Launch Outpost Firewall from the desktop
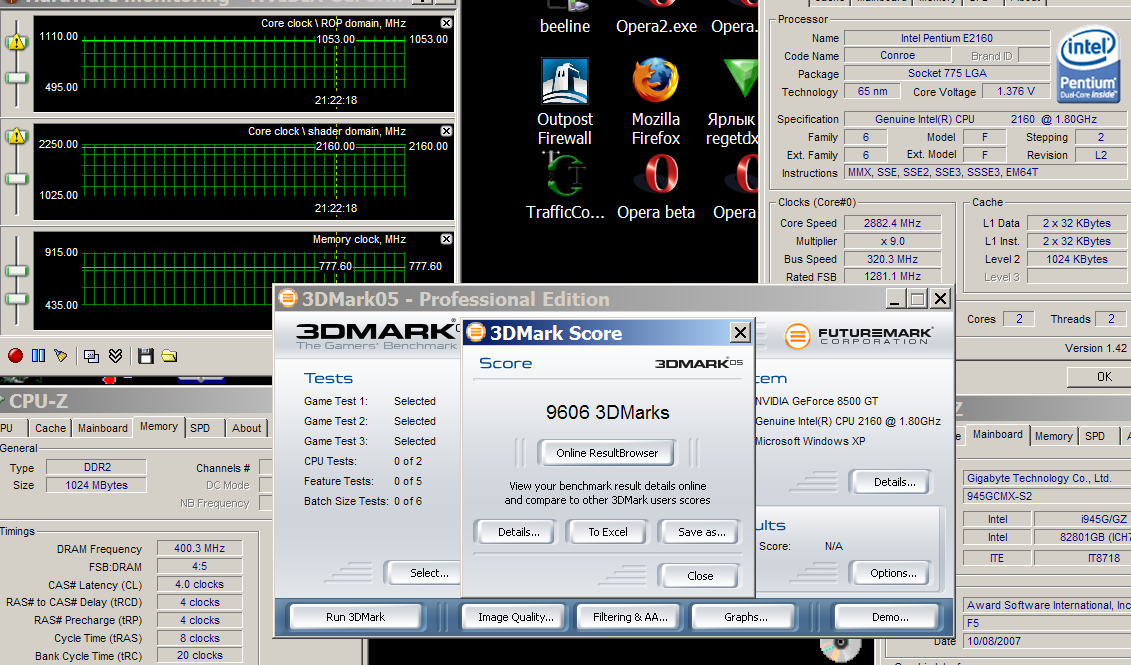This screenshot has height=665, width=1131. click(565, 102)
